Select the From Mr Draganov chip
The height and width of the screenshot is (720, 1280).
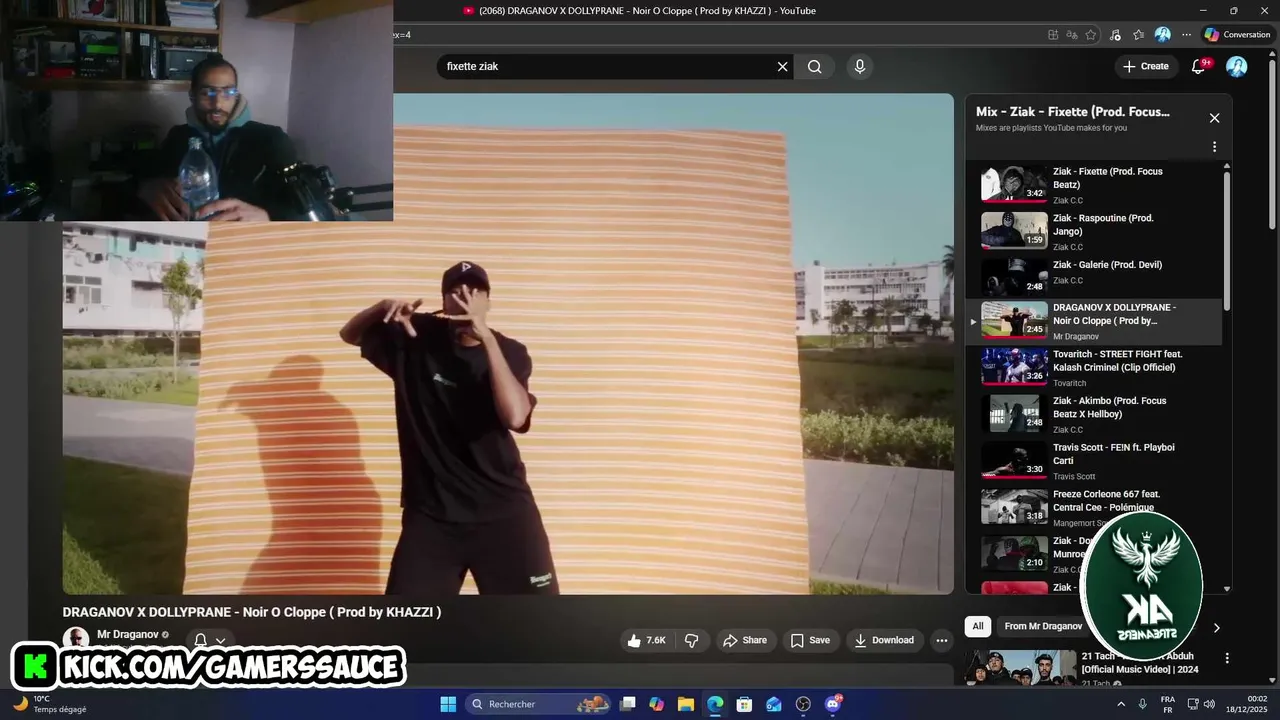click(1043, 626)
